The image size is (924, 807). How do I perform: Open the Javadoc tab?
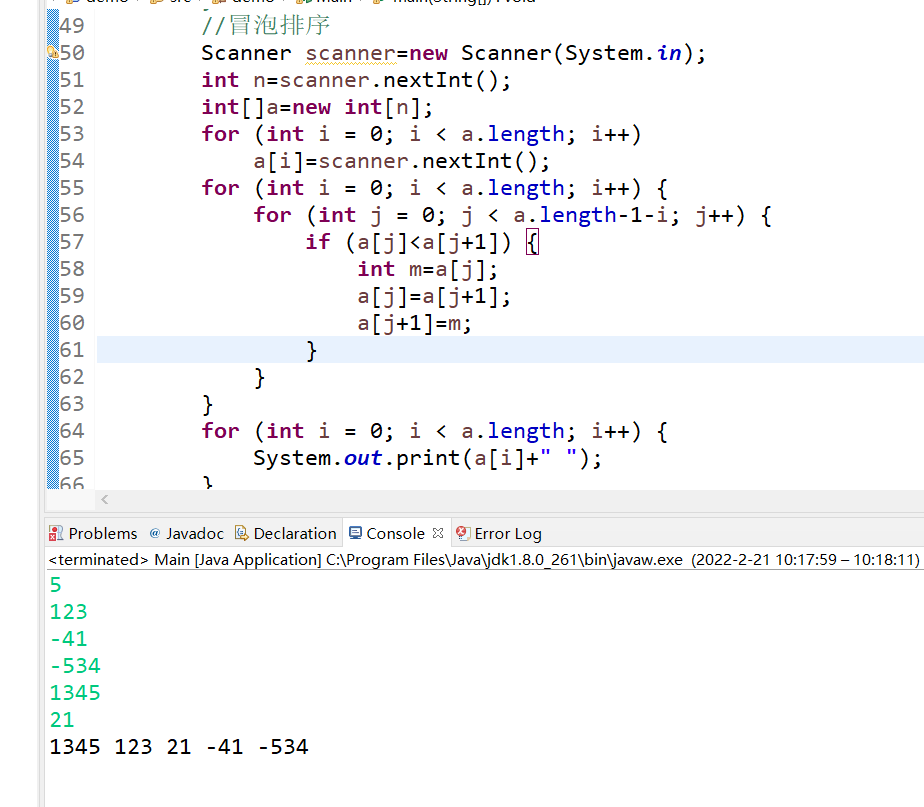click(x=186, y=533)
